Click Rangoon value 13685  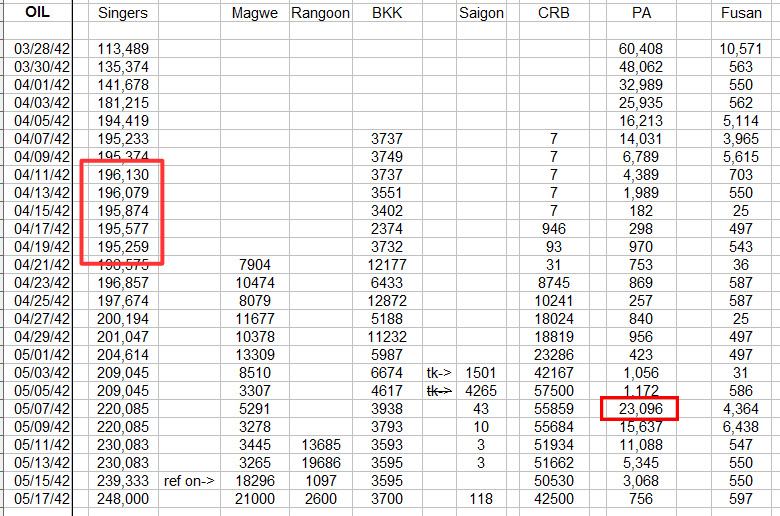point(321,445)
